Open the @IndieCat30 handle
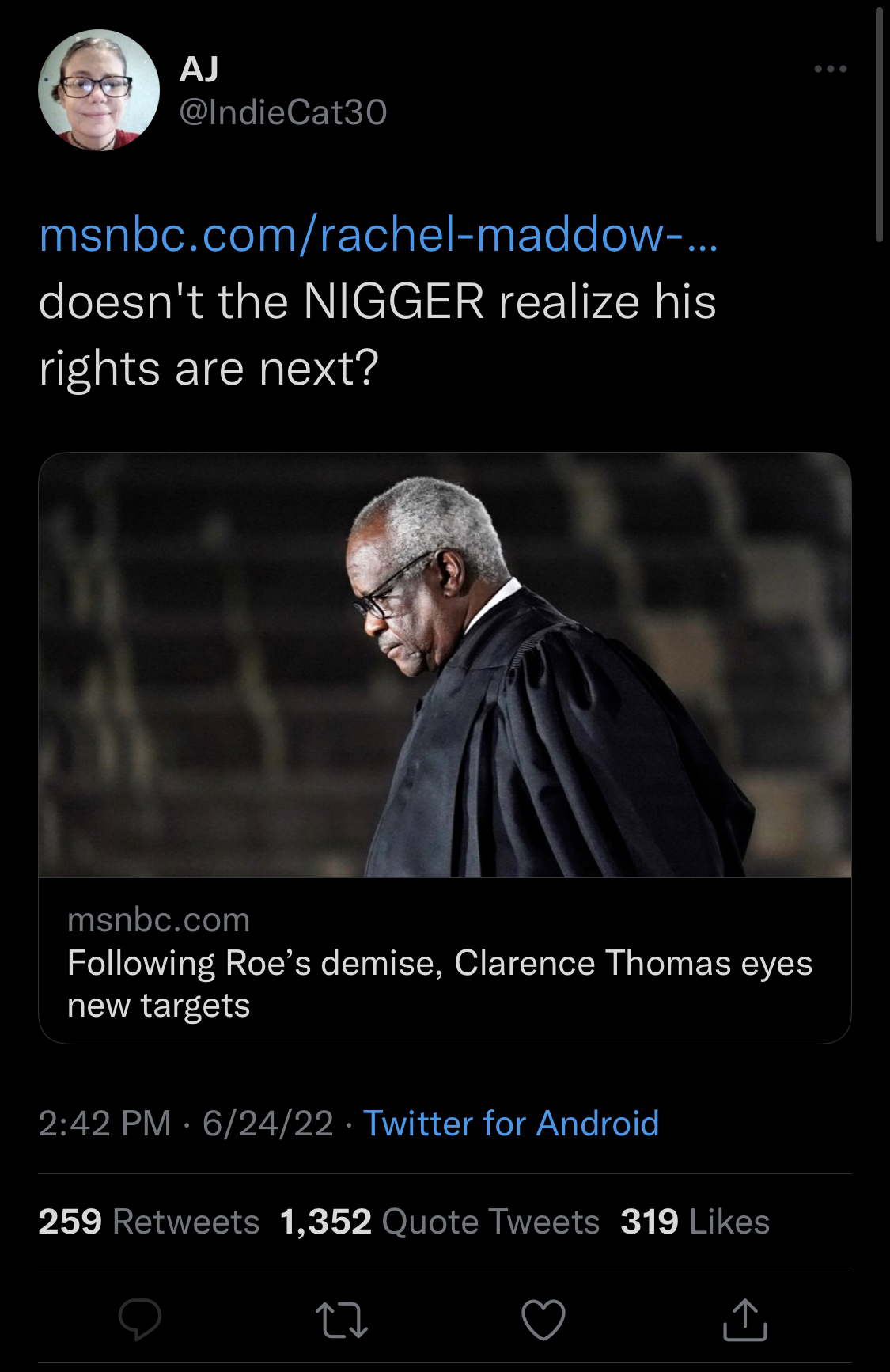The width and height of the screenshot is (890, 1372). 283,113
